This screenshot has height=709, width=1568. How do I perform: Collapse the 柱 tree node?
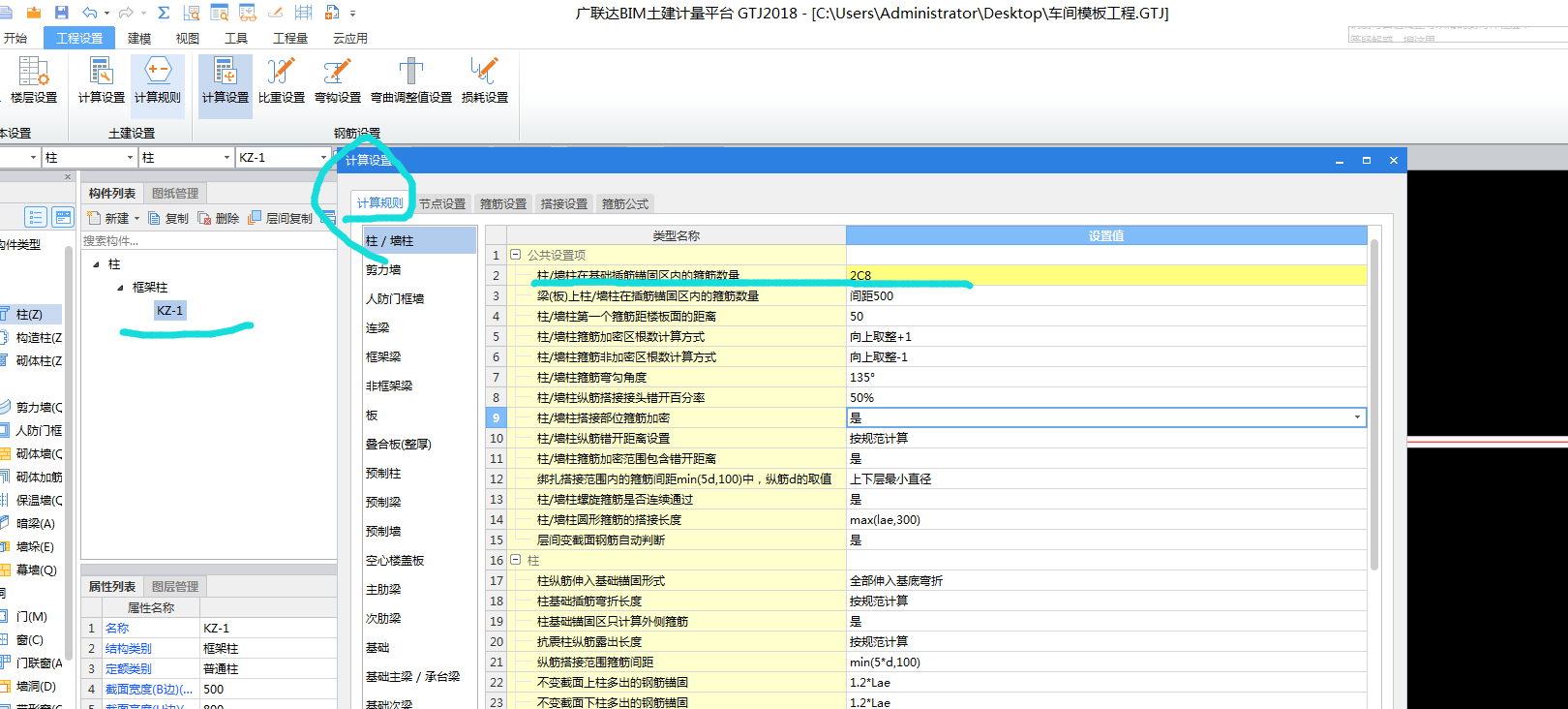coord(96,264)
